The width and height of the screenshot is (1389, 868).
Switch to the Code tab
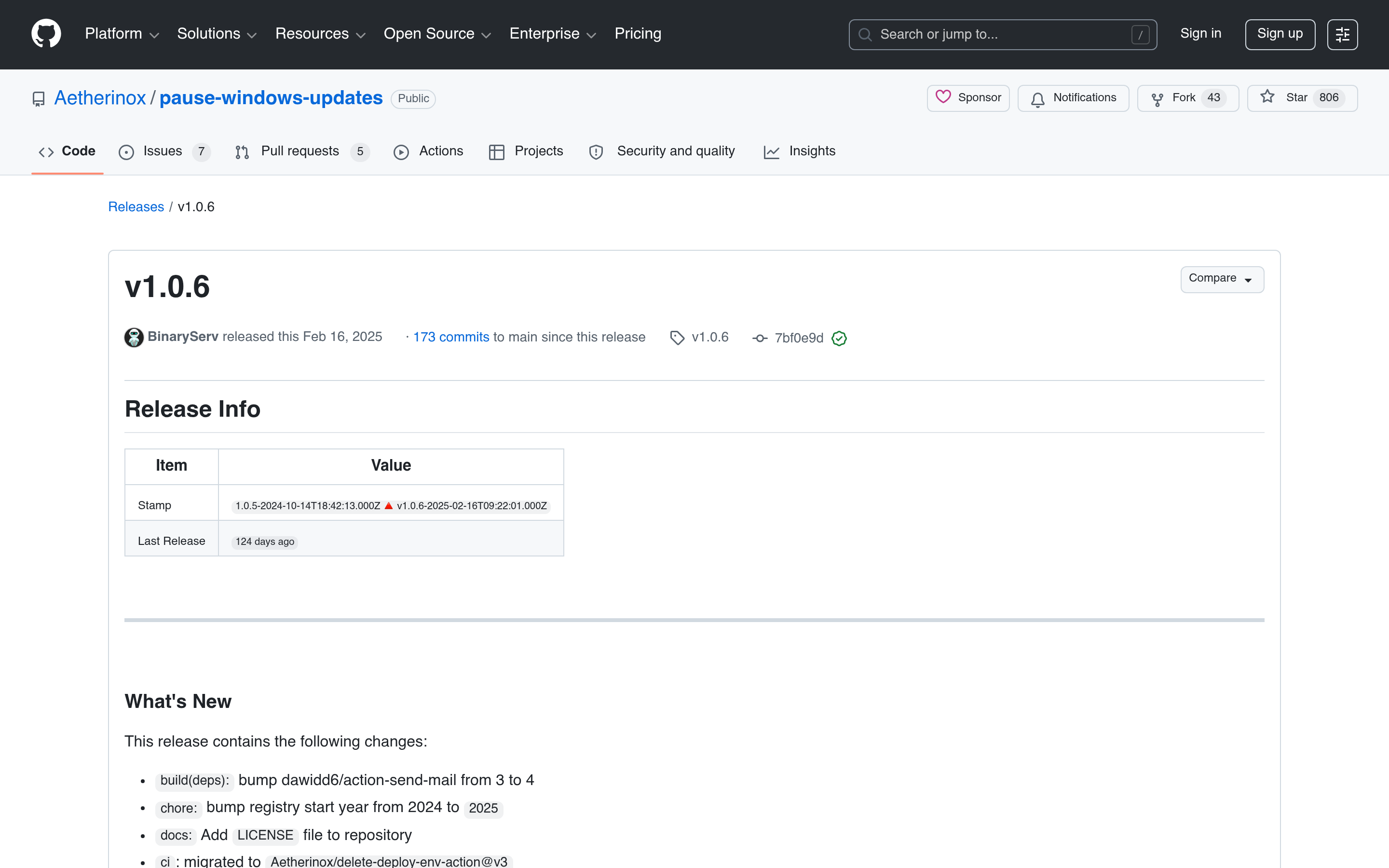pyautogui.click(x=67, y=151)
